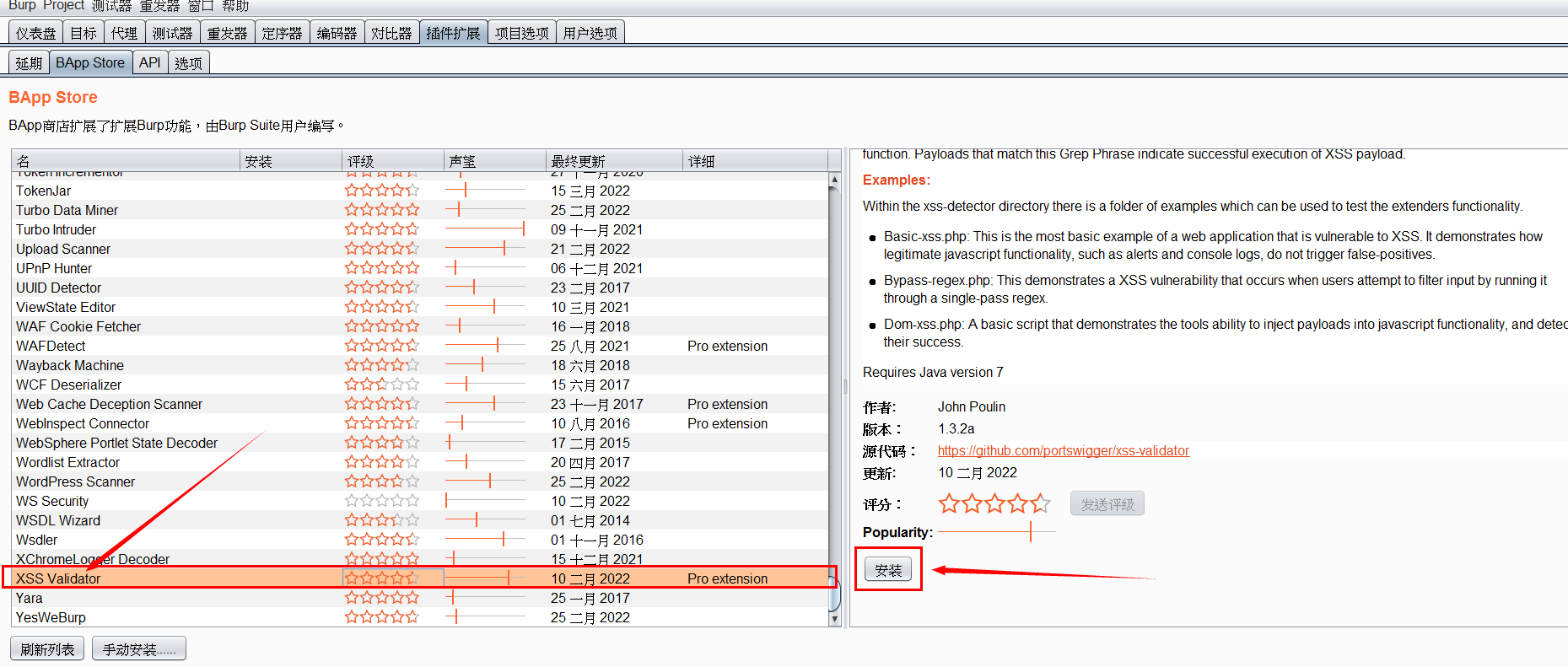Image resolution: width=1568 pixels, height=667 pixels.
Task: Select the ViewState Editor row
Action: click(x=420, y=307)
